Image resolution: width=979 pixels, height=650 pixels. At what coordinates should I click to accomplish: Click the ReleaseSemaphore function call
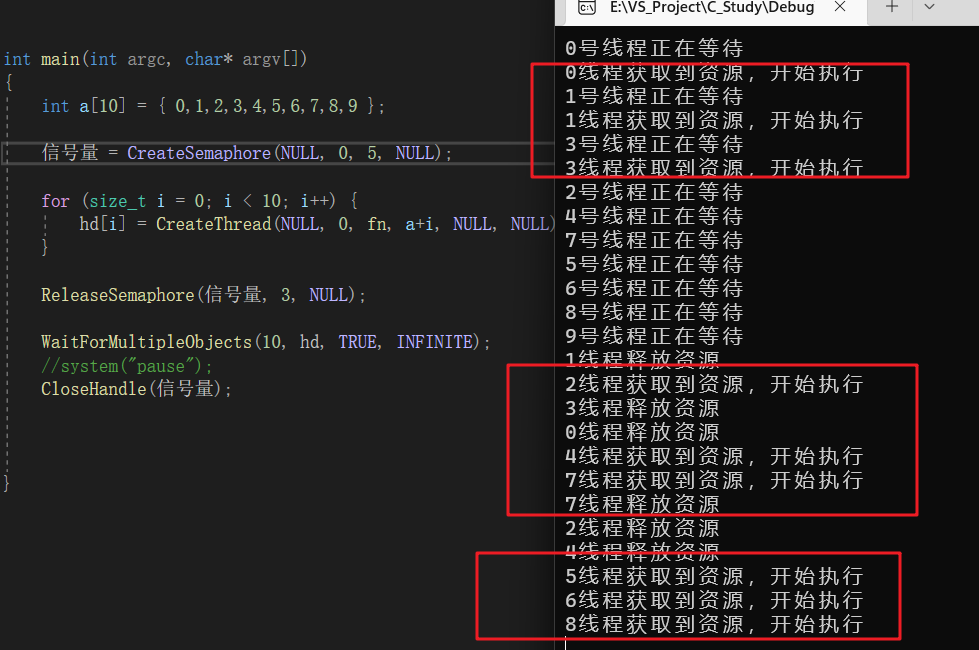117,295
